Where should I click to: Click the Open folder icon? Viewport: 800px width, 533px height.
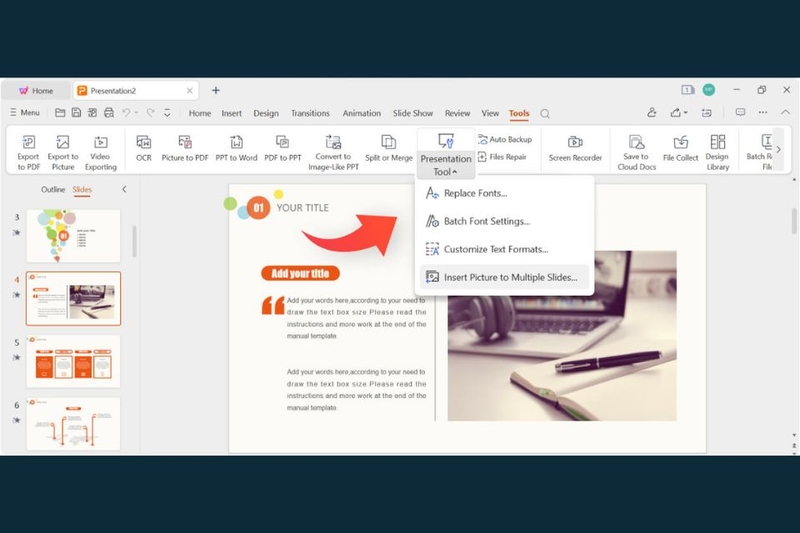[60, 113]
